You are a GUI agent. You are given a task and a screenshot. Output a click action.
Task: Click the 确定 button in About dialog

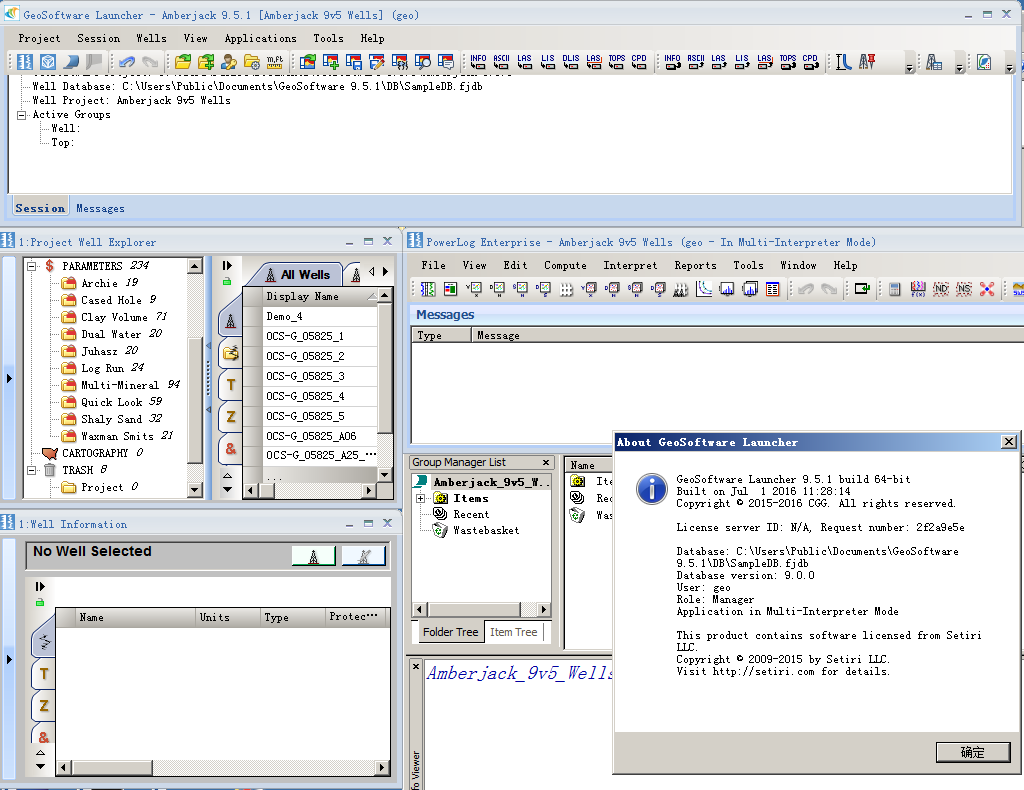coord(972,752)
